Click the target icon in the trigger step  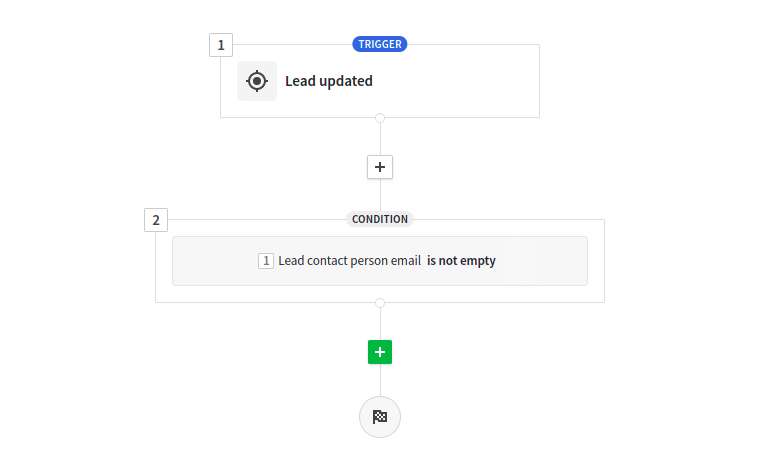257,81
